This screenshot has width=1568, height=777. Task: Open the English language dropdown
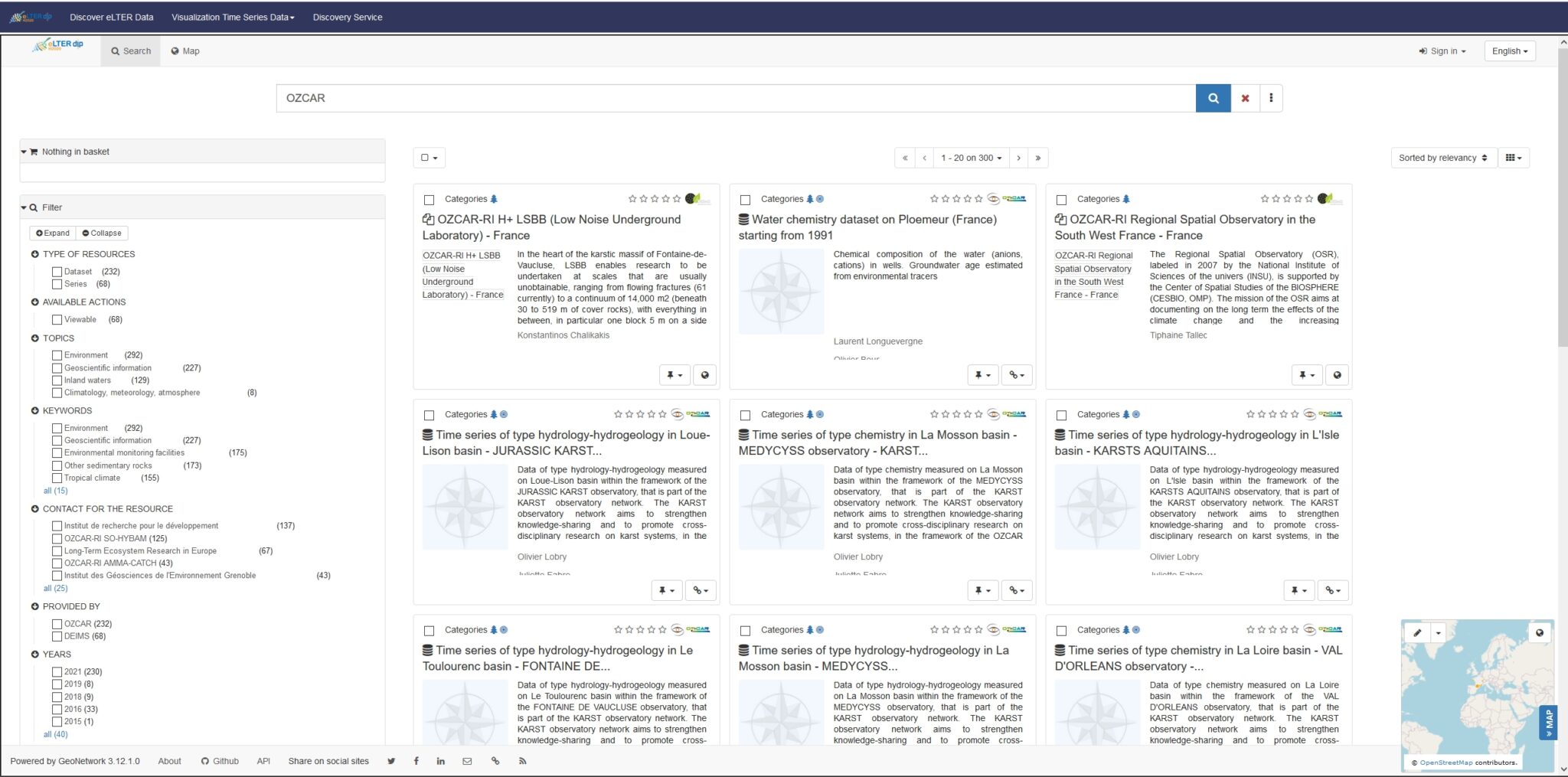[x=1509, y=51]
